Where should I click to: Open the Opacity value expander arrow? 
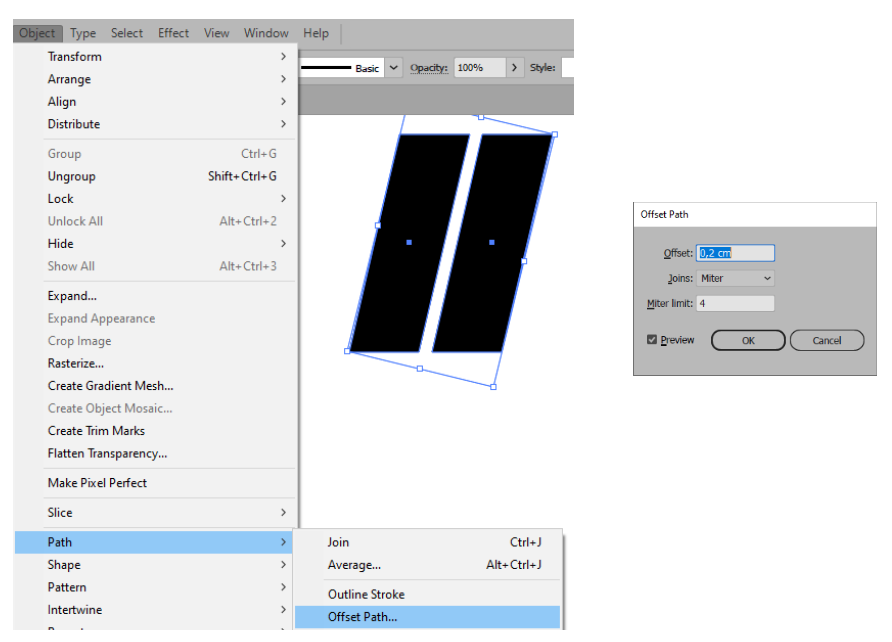coord(513,68)
